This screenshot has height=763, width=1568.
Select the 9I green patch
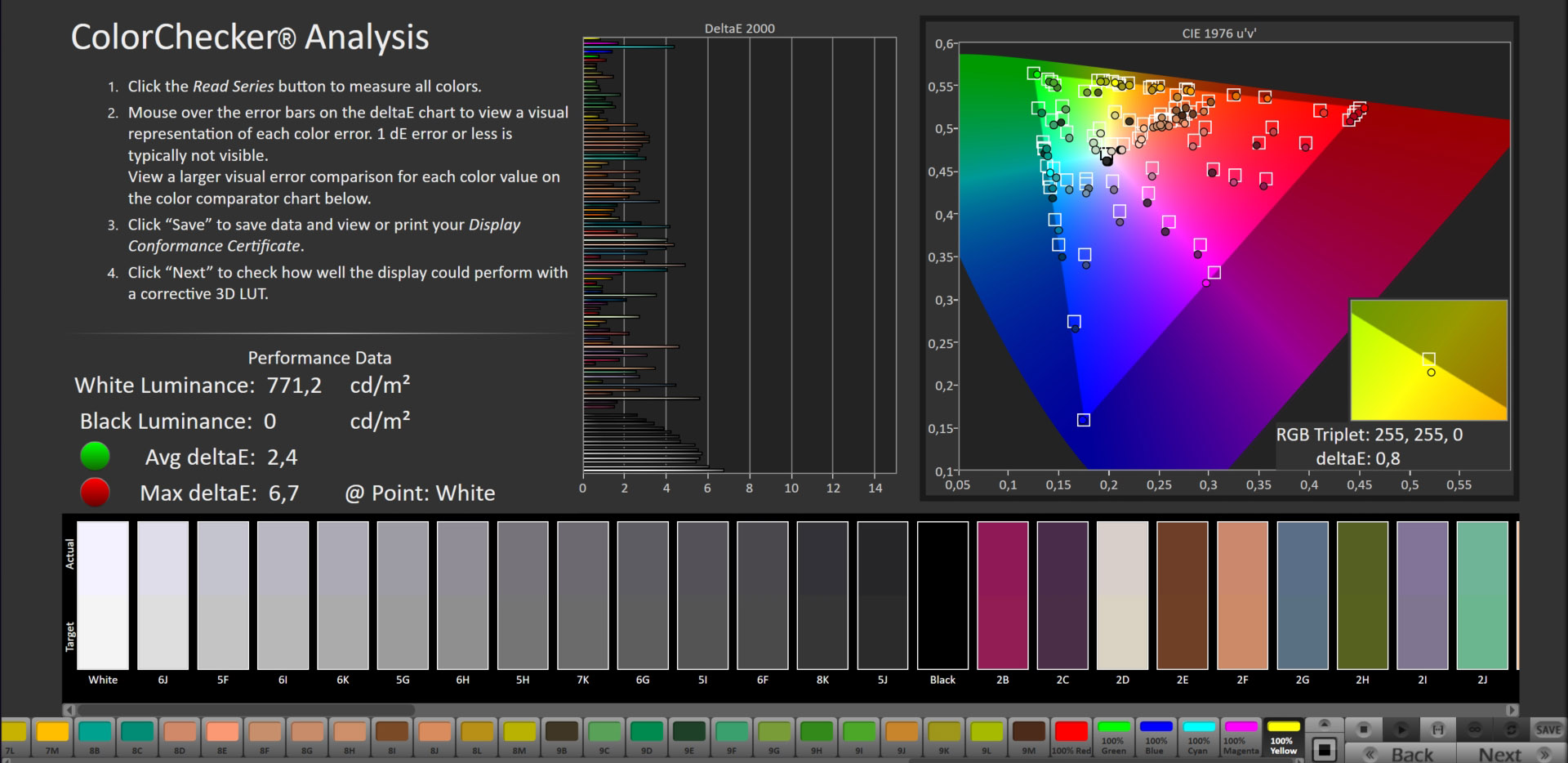[x=858, y=737]
